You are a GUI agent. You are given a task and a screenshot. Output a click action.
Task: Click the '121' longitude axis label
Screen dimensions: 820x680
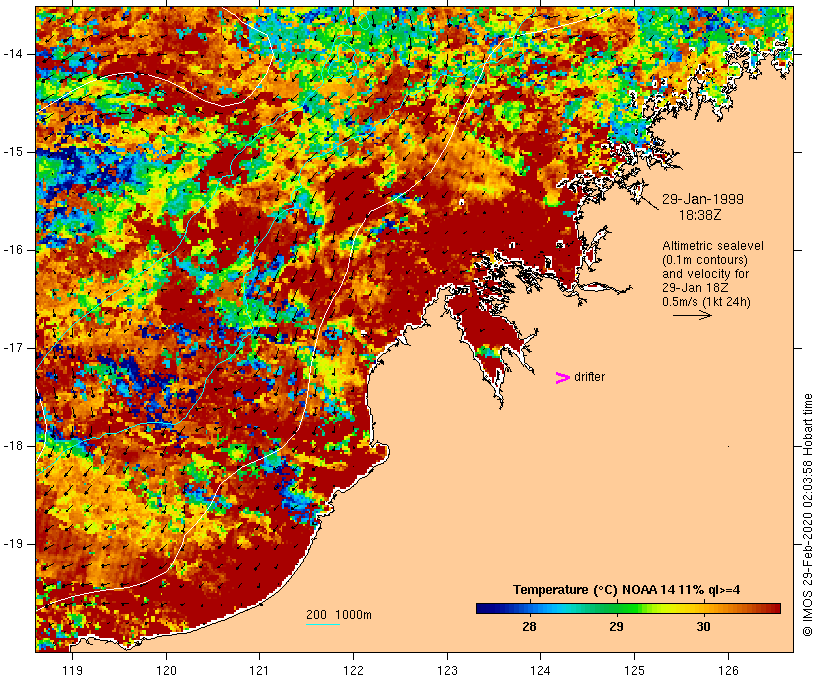point(259,670)
